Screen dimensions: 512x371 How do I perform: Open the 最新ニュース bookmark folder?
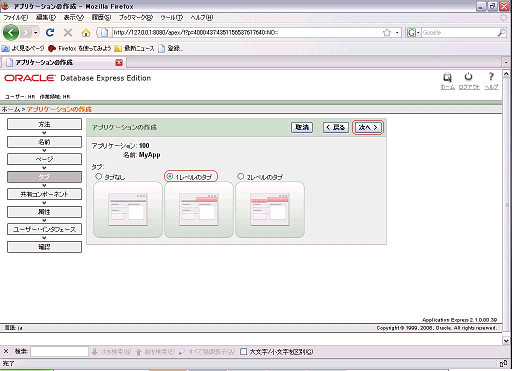(x=134, y=49)
